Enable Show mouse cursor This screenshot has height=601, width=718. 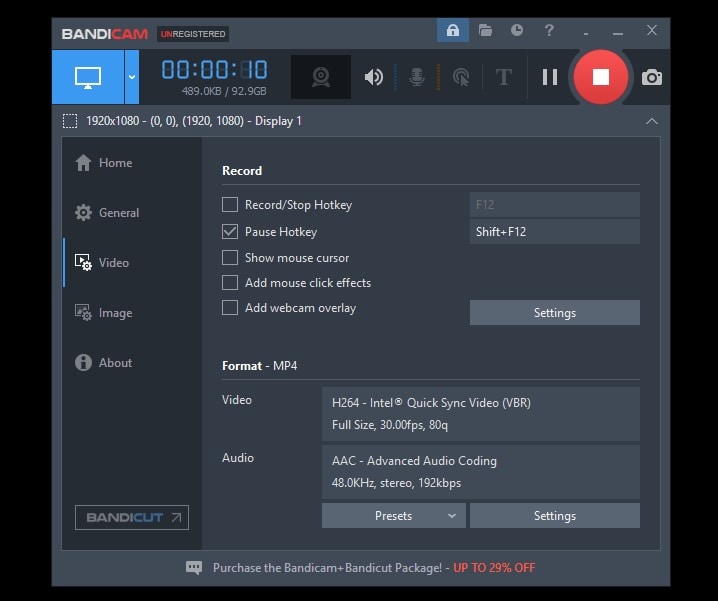click(x=230, y=258)
